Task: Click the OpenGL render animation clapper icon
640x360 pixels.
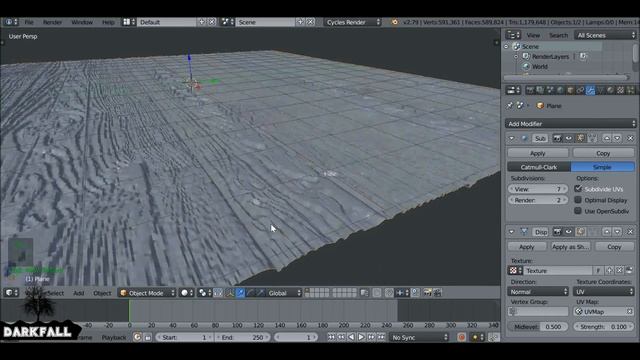Action: [437, 293]
